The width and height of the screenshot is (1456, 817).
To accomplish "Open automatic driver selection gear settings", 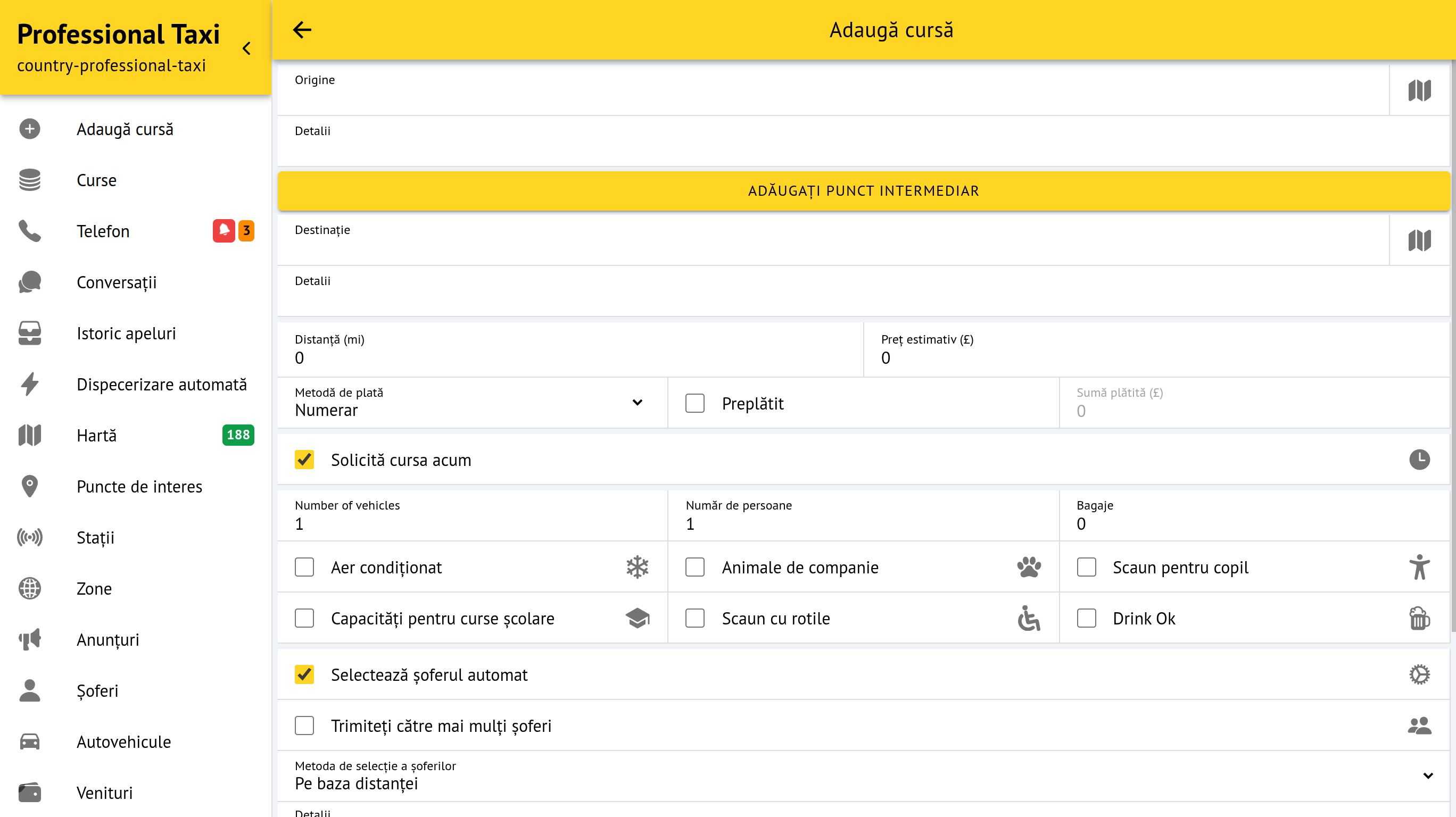I will click(x=1419, y=674).
